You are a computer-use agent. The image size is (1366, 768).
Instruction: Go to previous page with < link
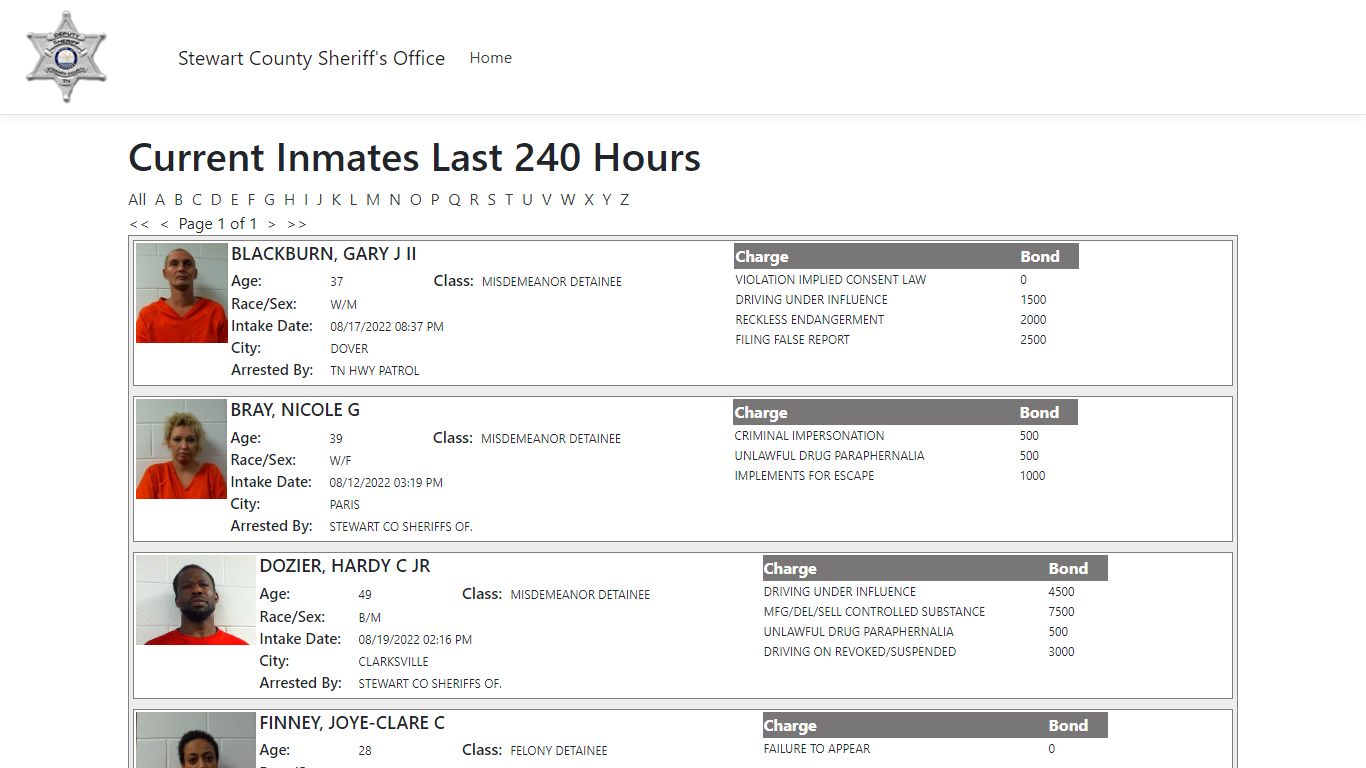pyautogui.click(x=164, y=224)
